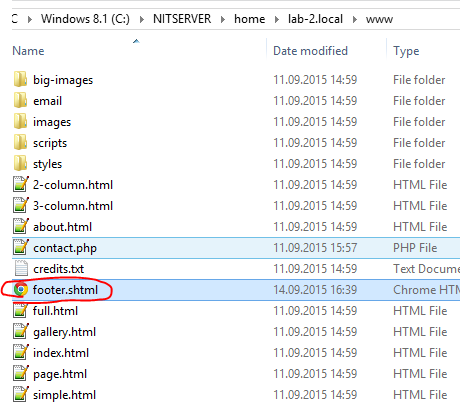Select the about.html file icon
This screenshot has height=407, width=460.
tap(21, 227)
